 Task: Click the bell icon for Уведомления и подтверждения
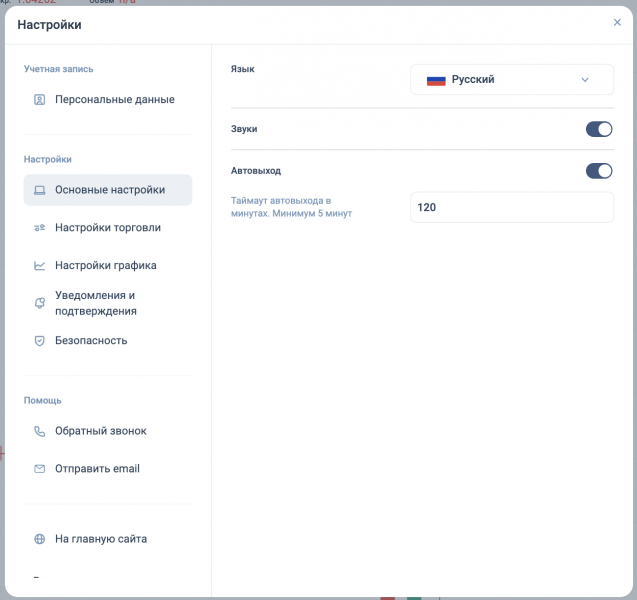pyautogui.click(x=39, y=303)
